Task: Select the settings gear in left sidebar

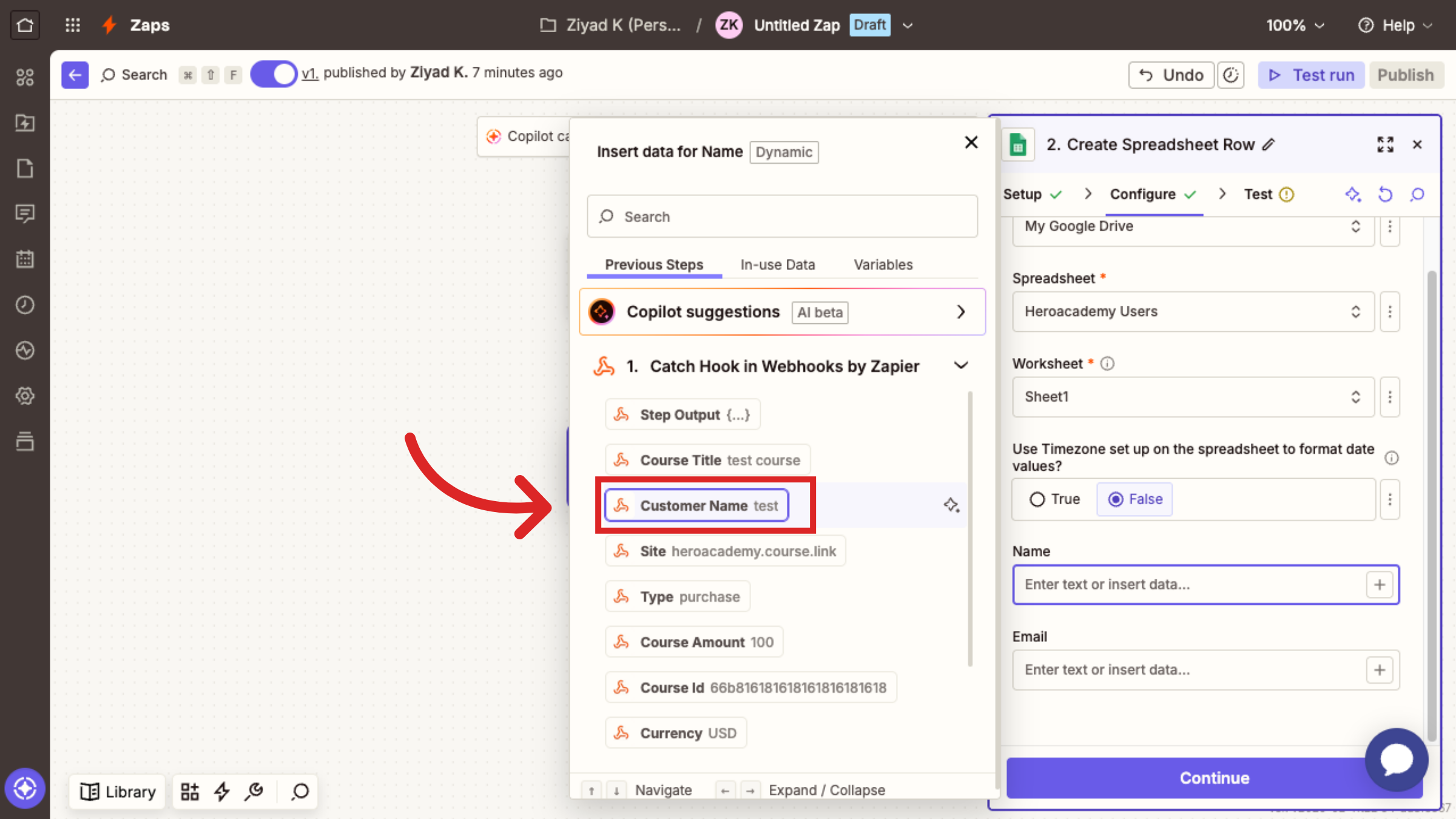Action: pos(25,396)
